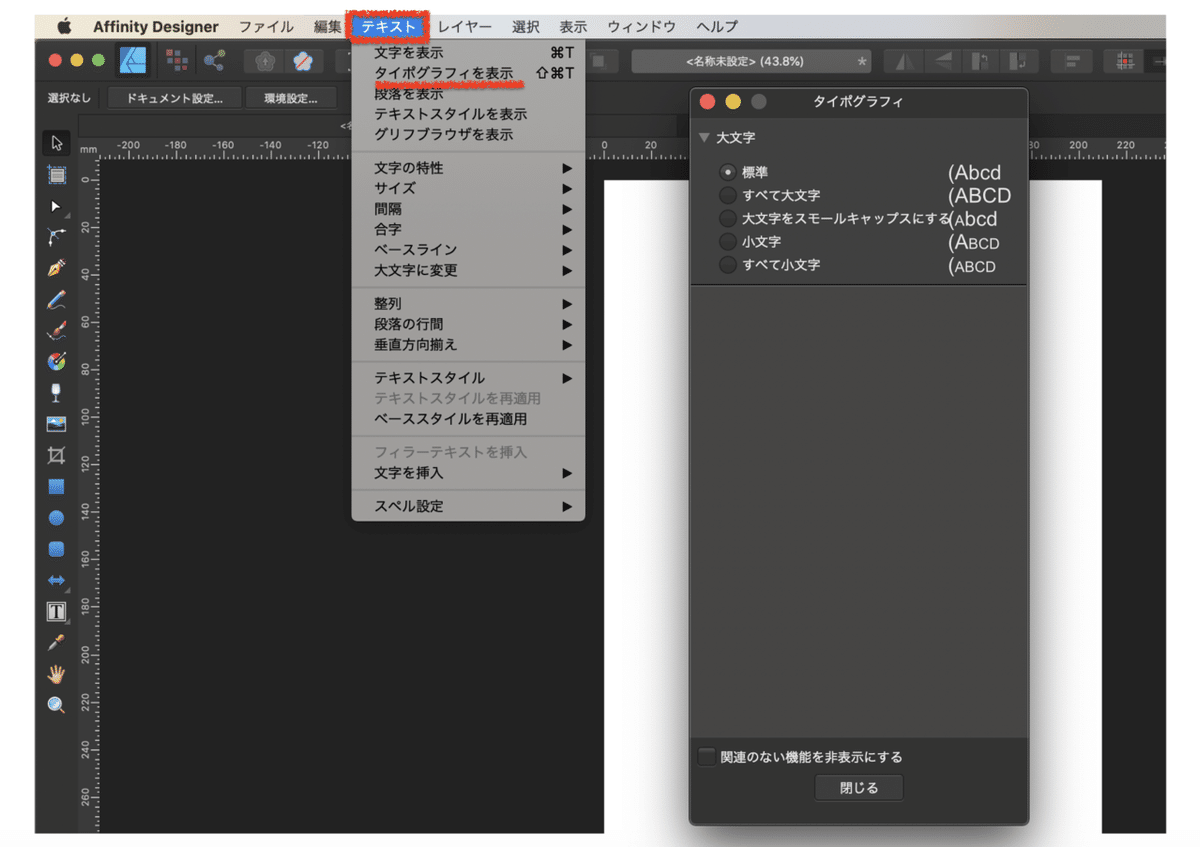Image resolution: width=1200 pixels, height=847 pixels.
Task: Open the ウィンドウ menu
Action: 641,27
